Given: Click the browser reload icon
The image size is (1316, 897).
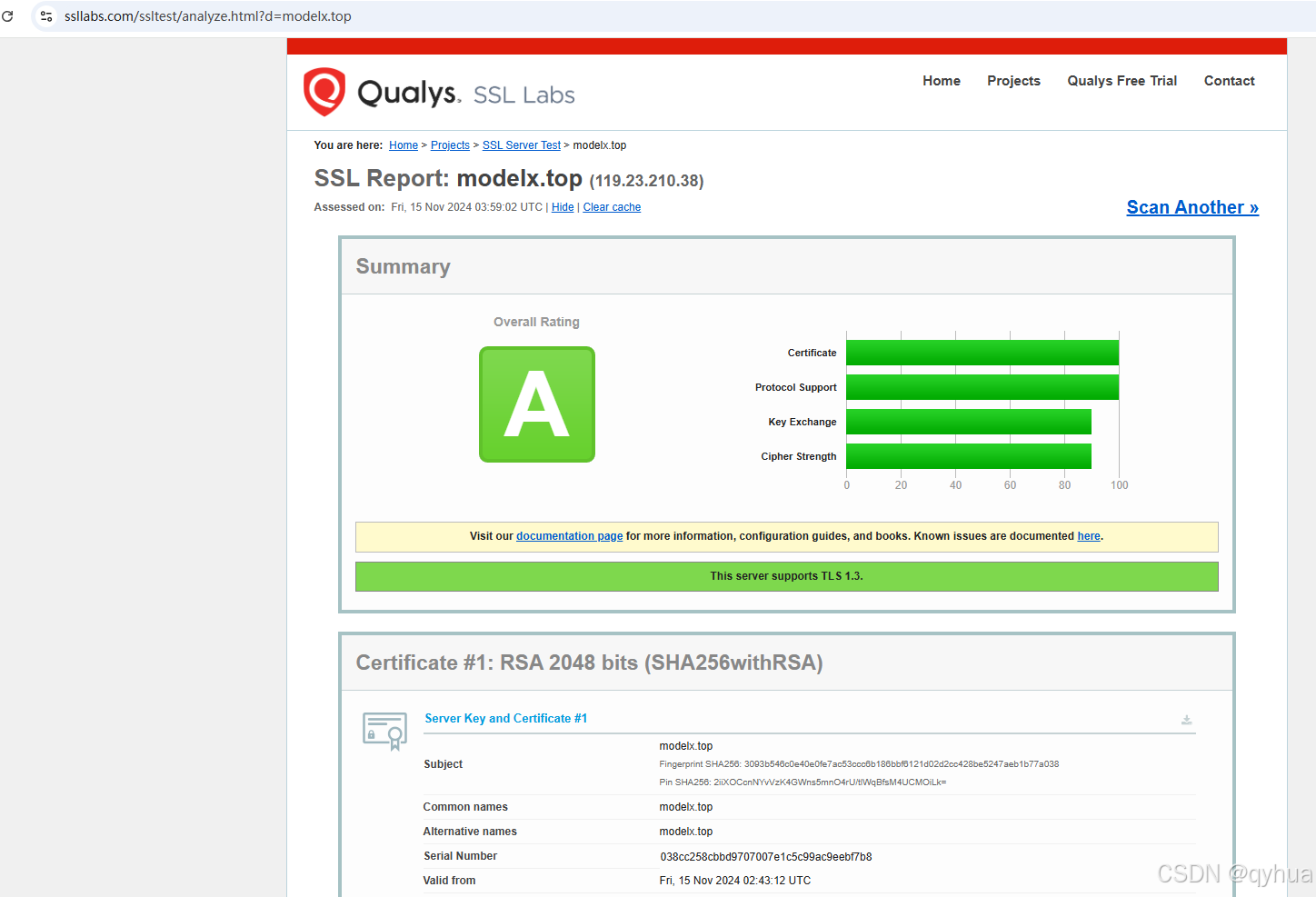Looking at the screenshot, I should (7, 16).
